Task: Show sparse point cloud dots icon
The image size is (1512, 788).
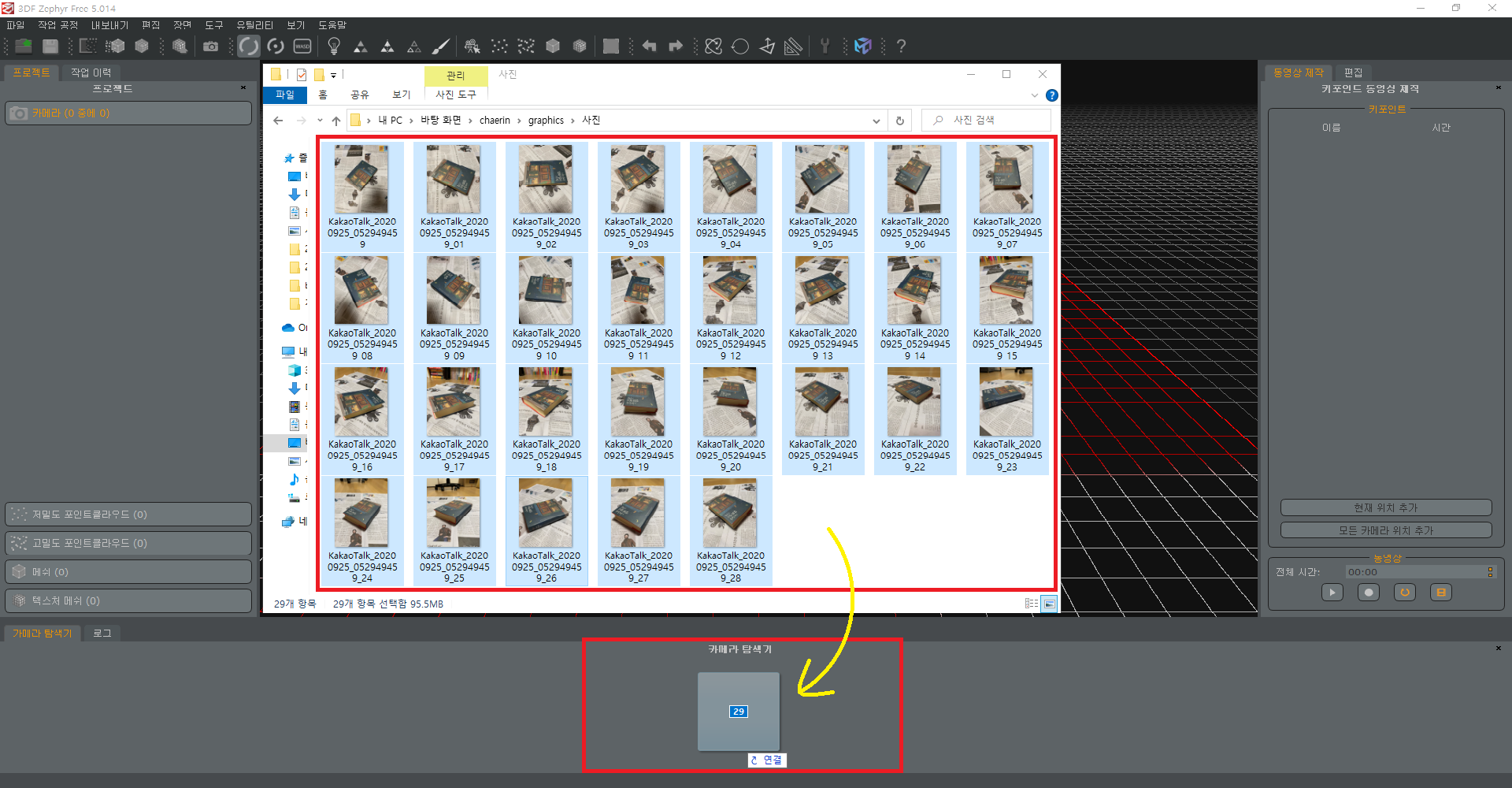Action: 499,46
